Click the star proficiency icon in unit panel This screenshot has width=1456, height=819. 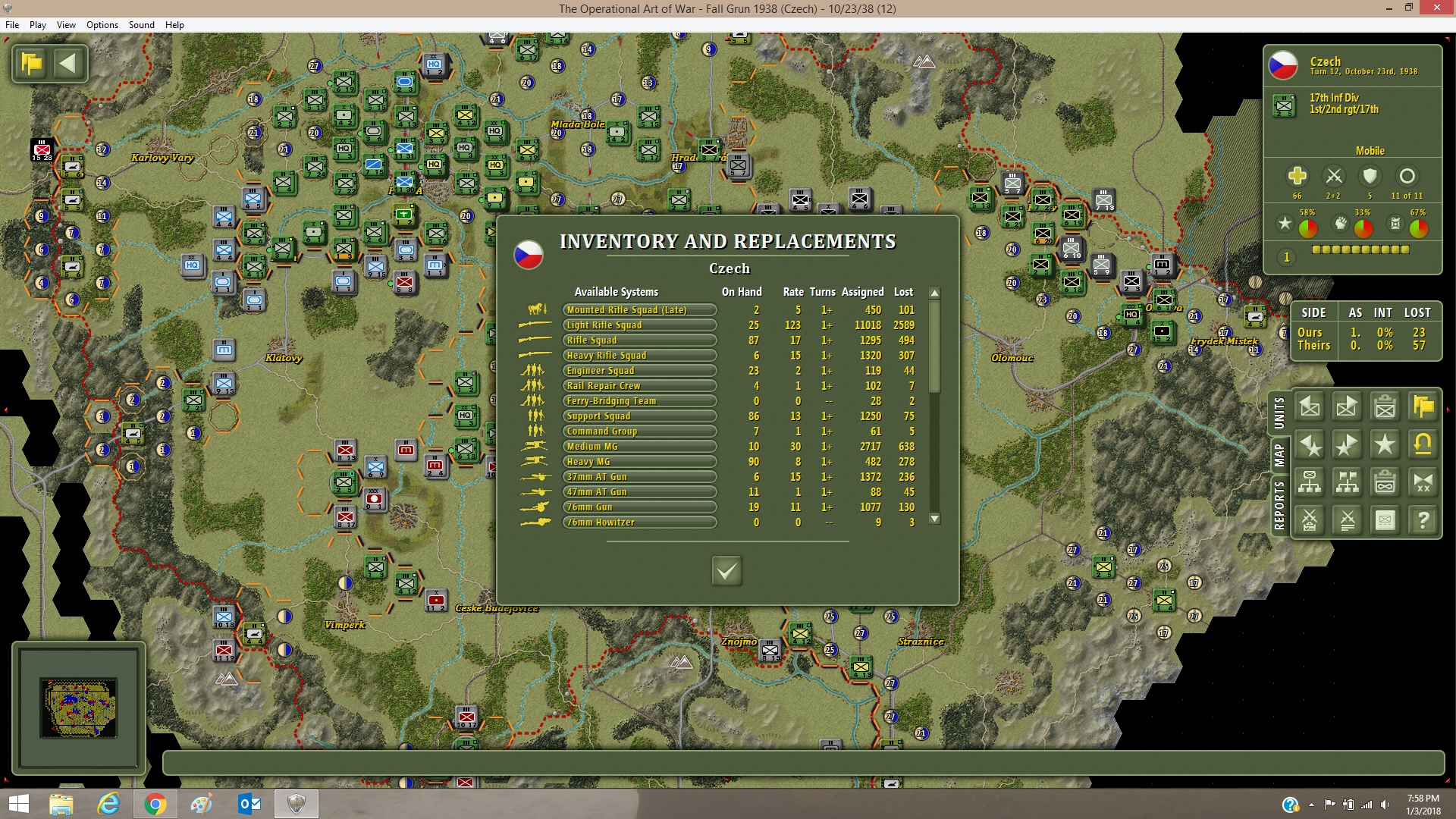[x=1285, y=223]
